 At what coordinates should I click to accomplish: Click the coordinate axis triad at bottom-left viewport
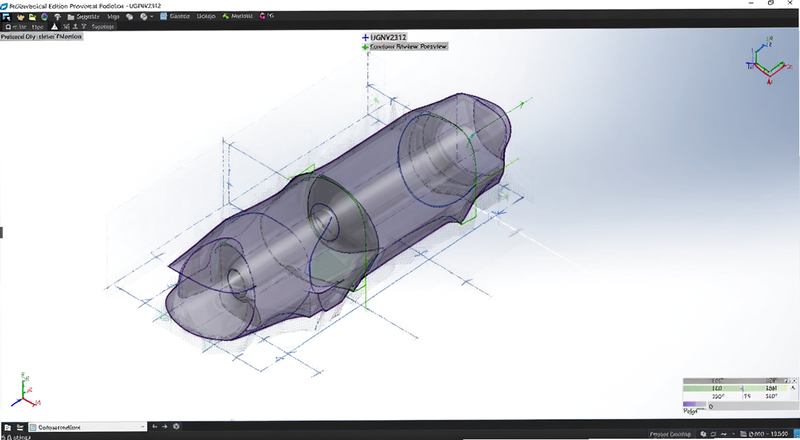click(x=24, y=391)
